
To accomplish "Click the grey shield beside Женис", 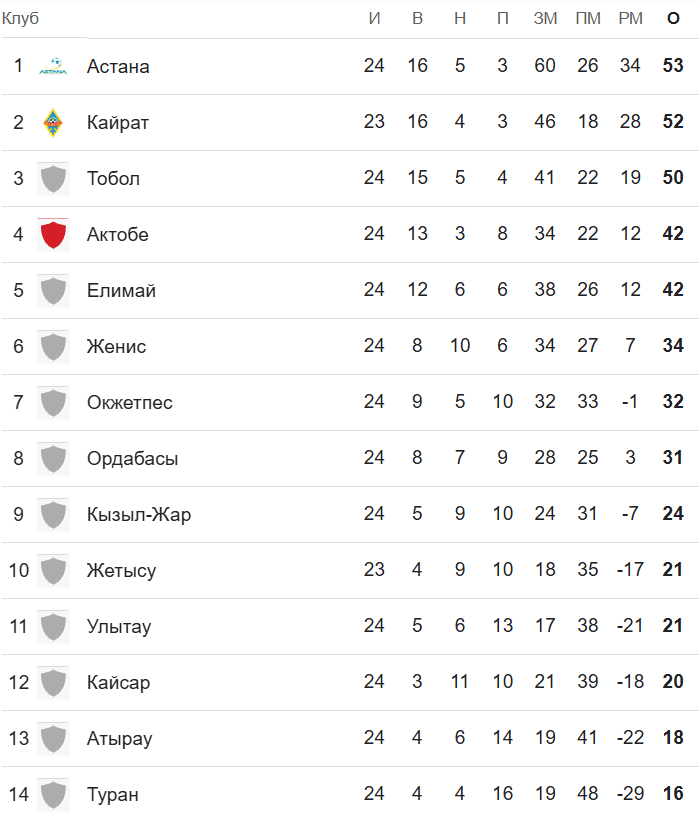I will (53, 347).
